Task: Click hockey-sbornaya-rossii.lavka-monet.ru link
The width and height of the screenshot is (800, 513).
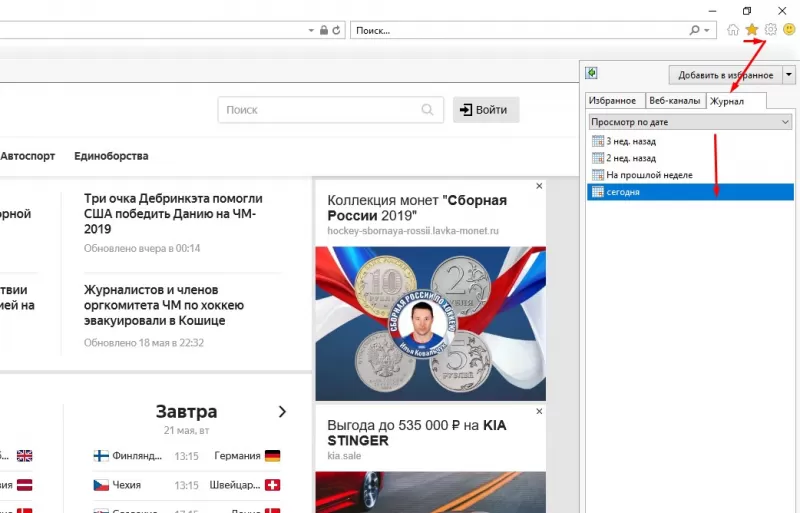Action: [413, 231]
